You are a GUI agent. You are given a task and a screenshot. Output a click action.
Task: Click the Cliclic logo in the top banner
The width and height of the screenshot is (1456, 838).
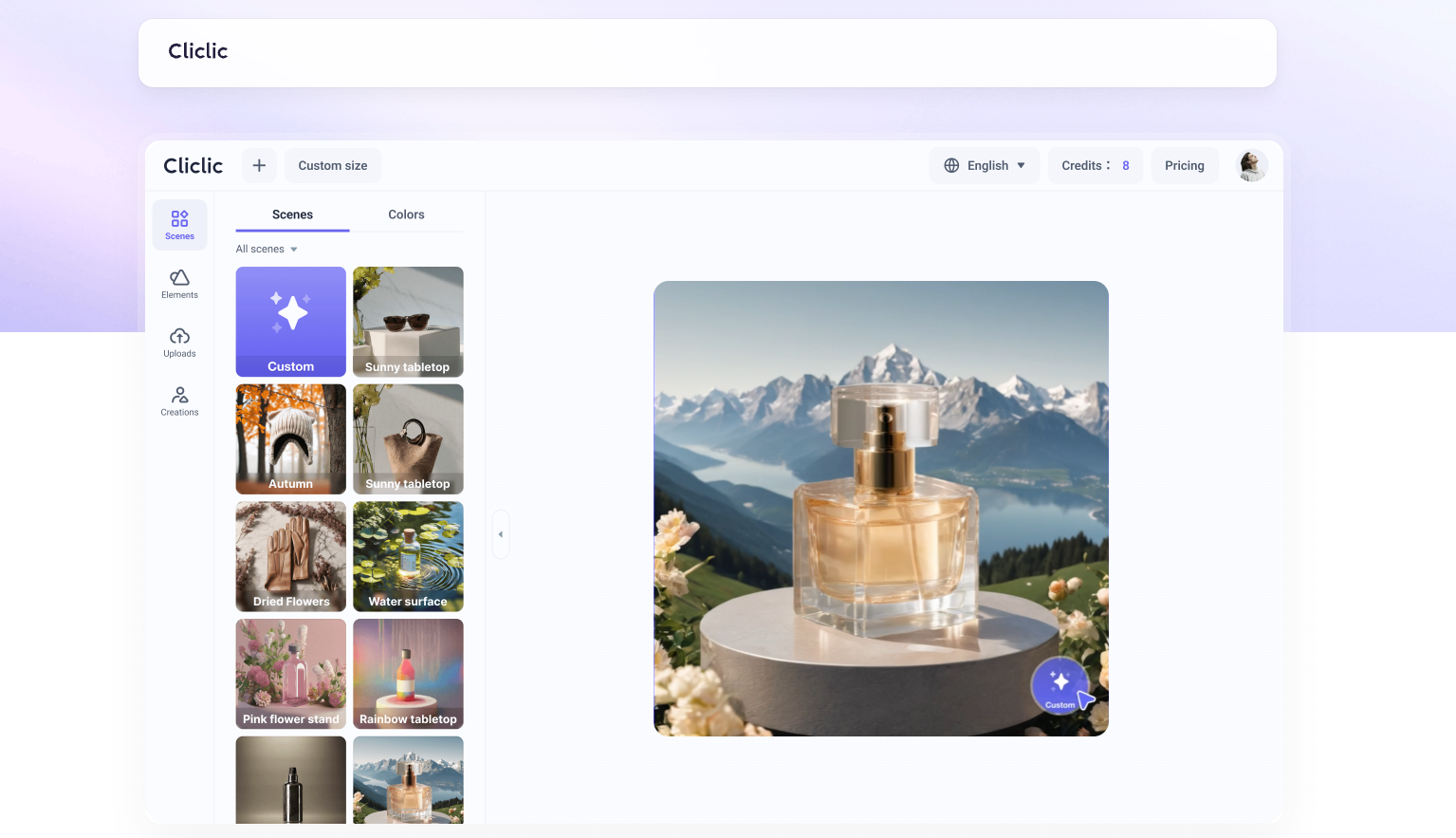pos(198,51)
